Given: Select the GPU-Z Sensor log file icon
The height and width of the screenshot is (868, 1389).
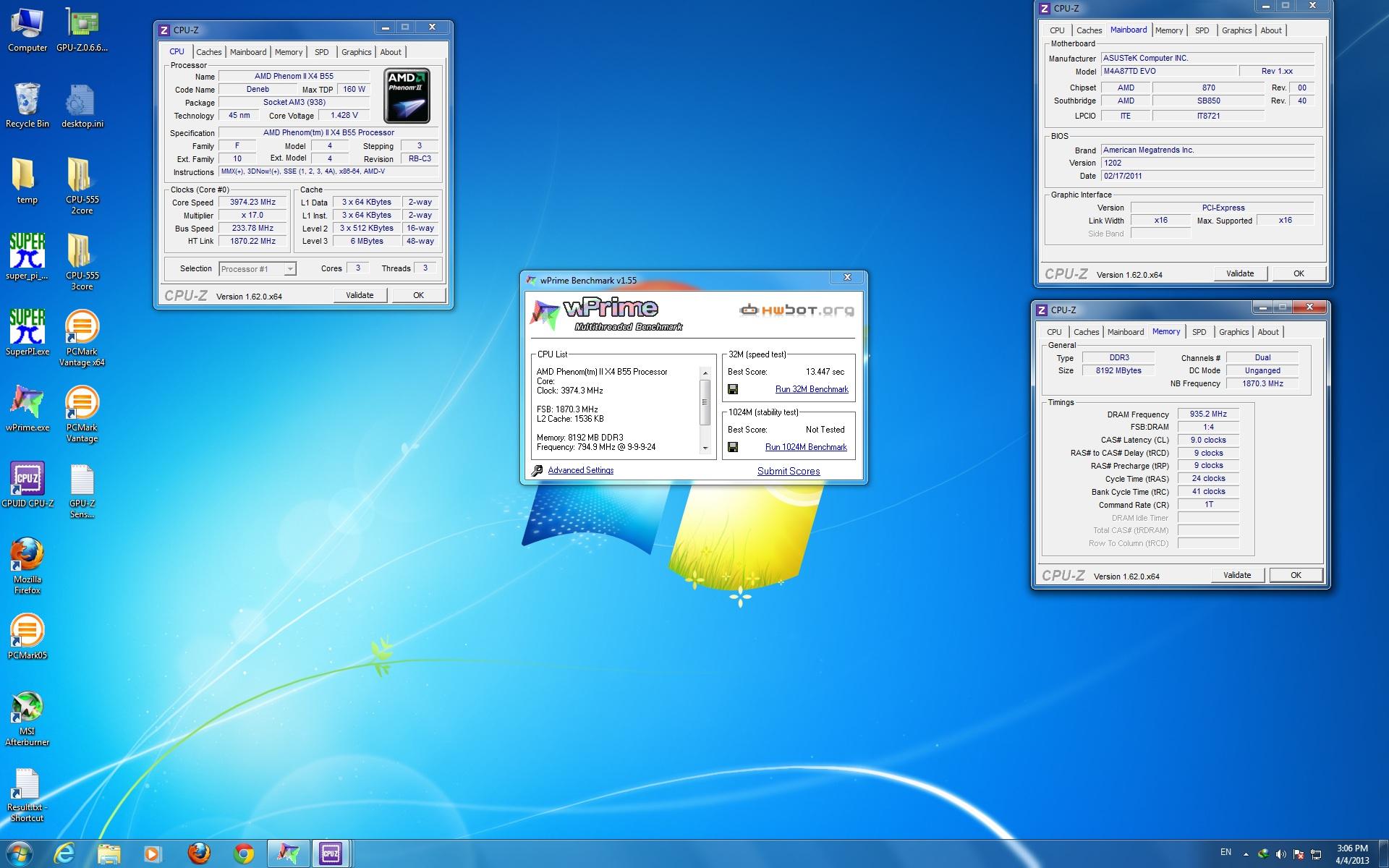Looking at the screenshot, I should click(82, 492).
